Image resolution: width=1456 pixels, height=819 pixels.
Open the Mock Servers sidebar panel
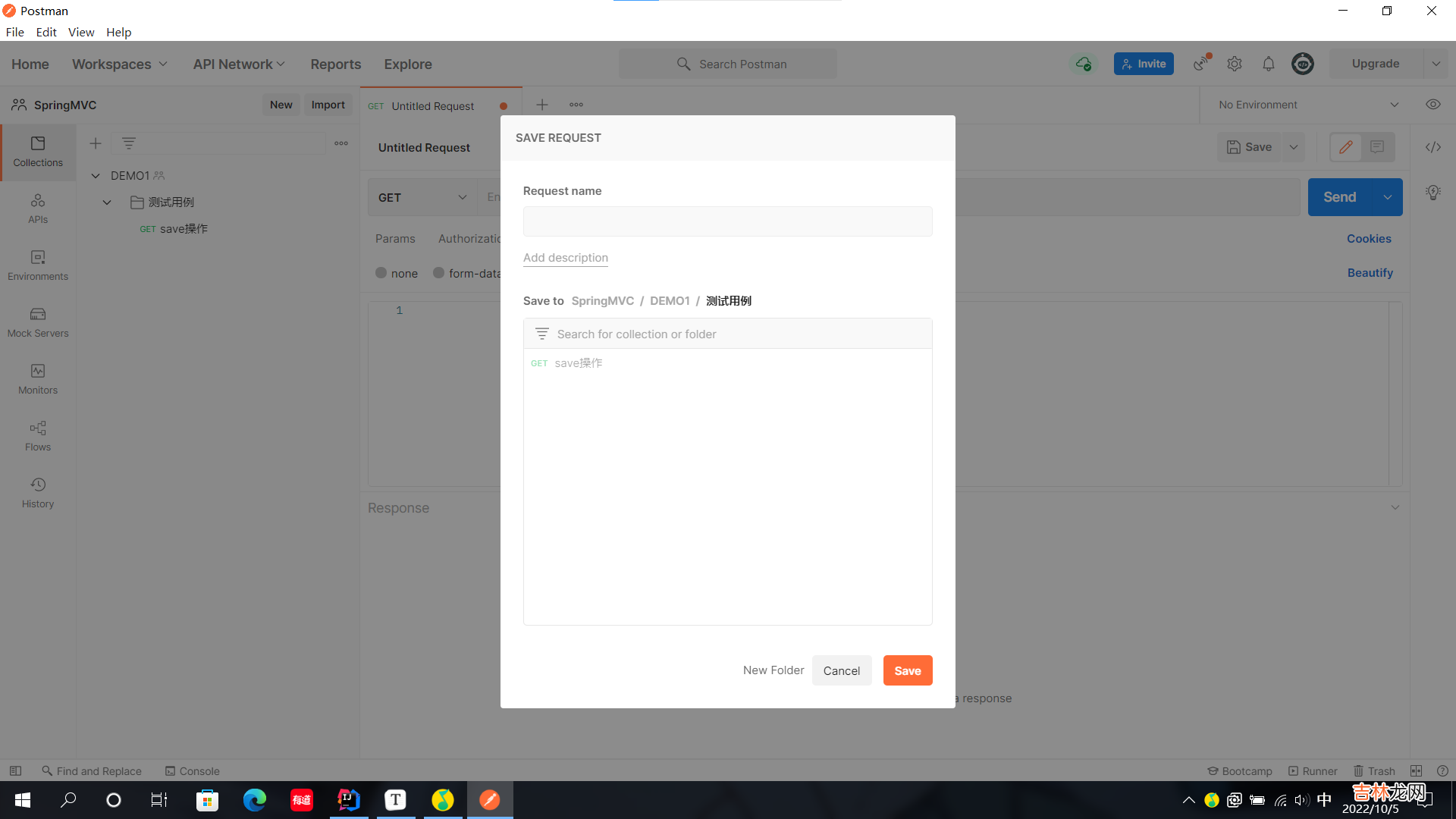point(38,322)
